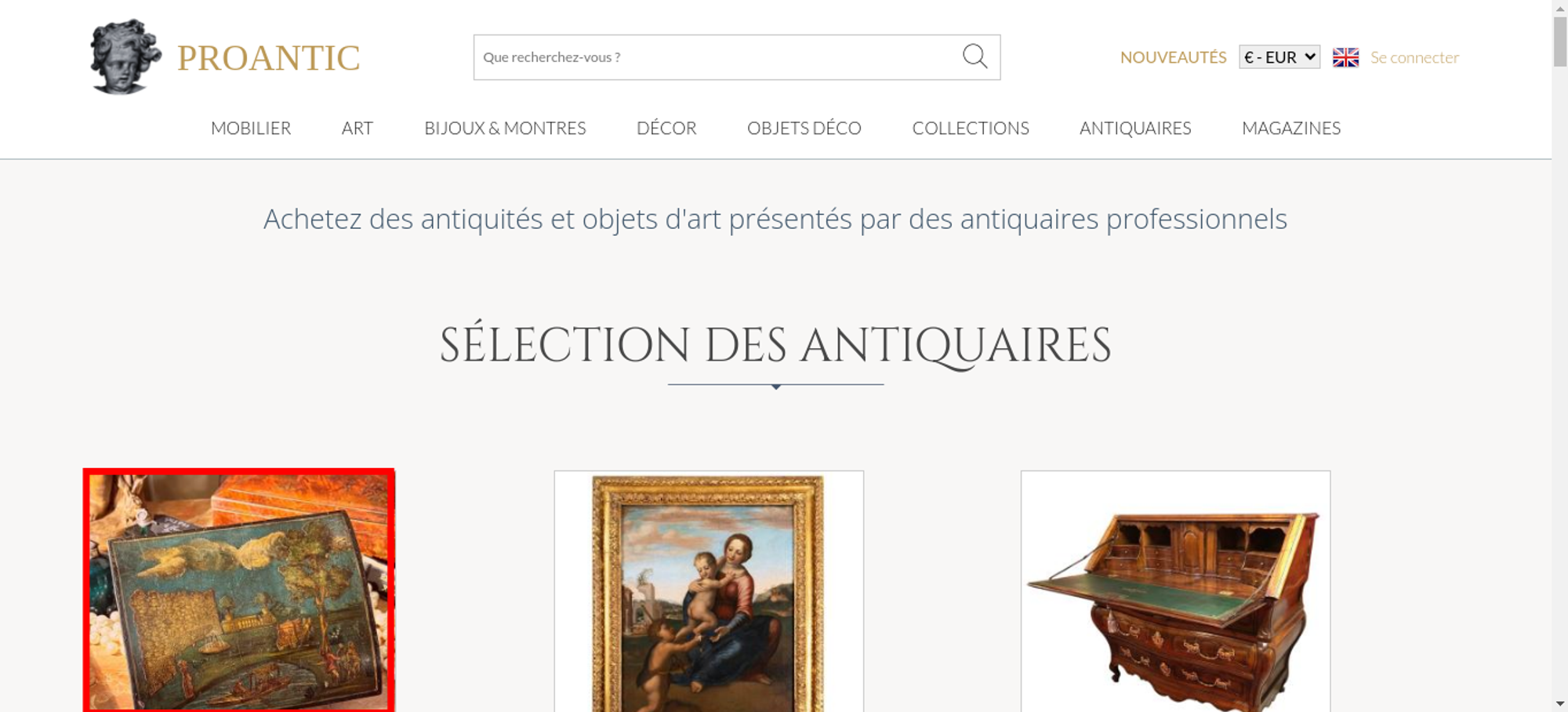The width and height of the screenshot is (1568, 712).
Task: Open the BIJOUX & MONTRES menu
Action: pos(505,128)
